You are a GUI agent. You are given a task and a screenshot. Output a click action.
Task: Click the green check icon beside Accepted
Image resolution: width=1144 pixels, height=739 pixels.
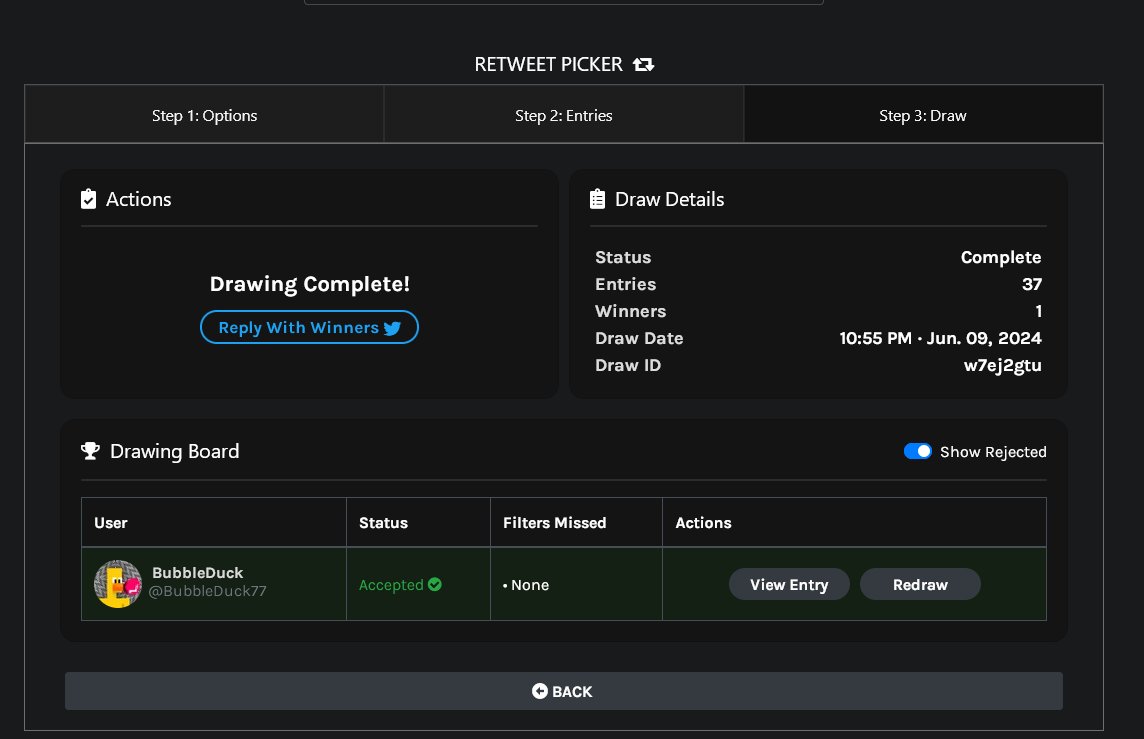tap(435, 584)
